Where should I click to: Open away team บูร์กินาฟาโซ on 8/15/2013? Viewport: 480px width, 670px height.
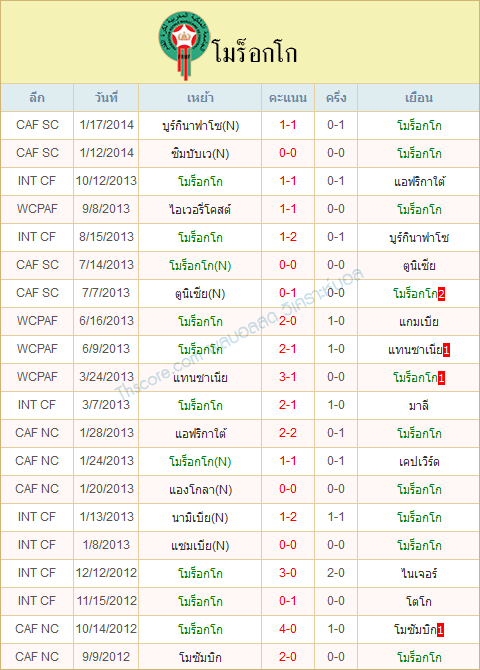coord(419,238)
